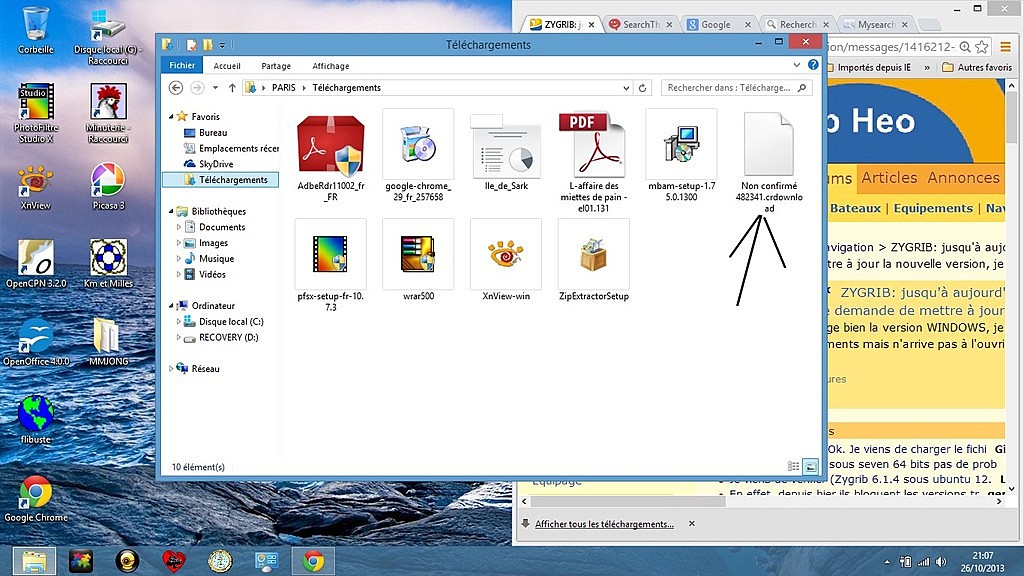The width and height of the screenshot is (1024, 576).
Task: Refresh the Téléchargements folder view
Action: 643,88
